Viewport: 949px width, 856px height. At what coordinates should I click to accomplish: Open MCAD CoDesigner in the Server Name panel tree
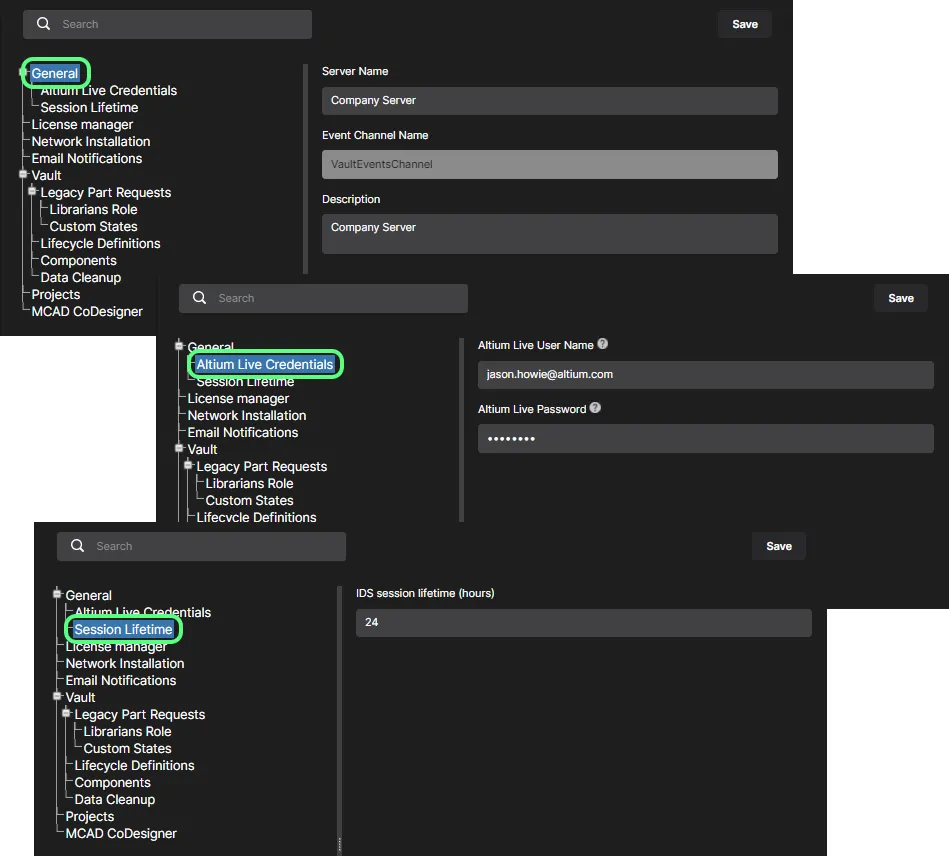87,311
